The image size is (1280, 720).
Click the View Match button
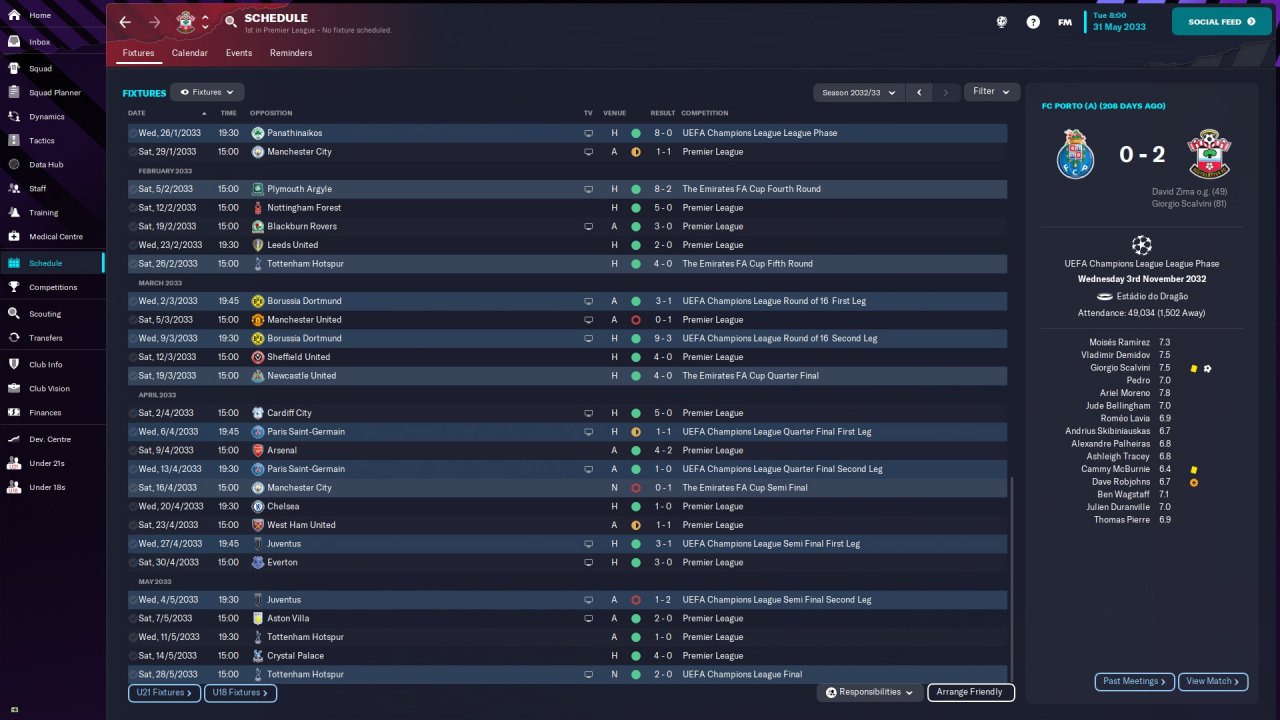[x=1213, y=681]
